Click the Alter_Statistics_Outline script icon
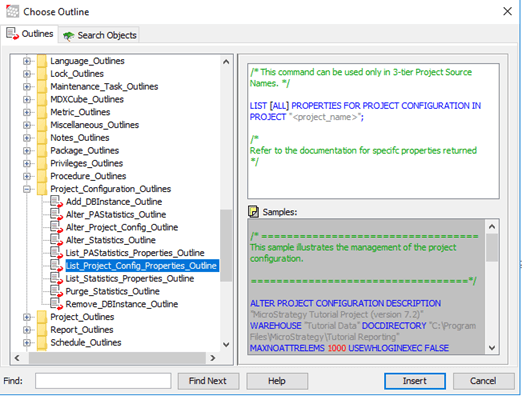This screenshot has height=396, width=522. click(56, 240)
